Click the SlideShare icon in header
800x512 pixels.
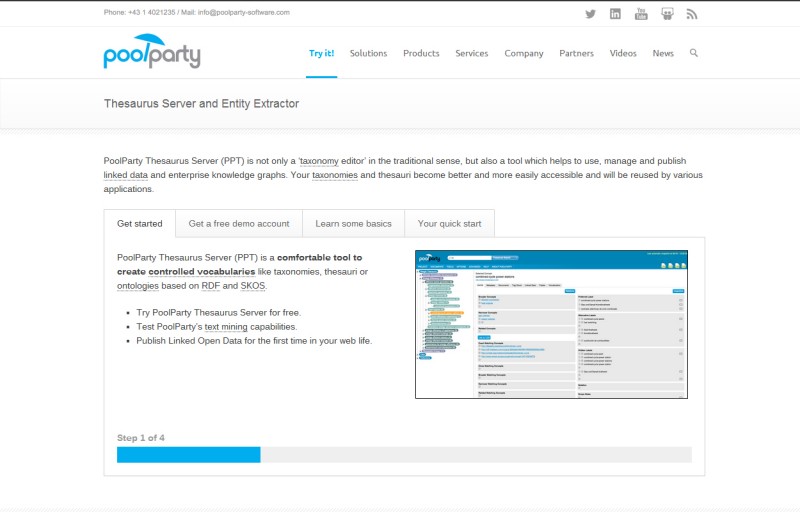pyautogui.click(x=667, y=14)
